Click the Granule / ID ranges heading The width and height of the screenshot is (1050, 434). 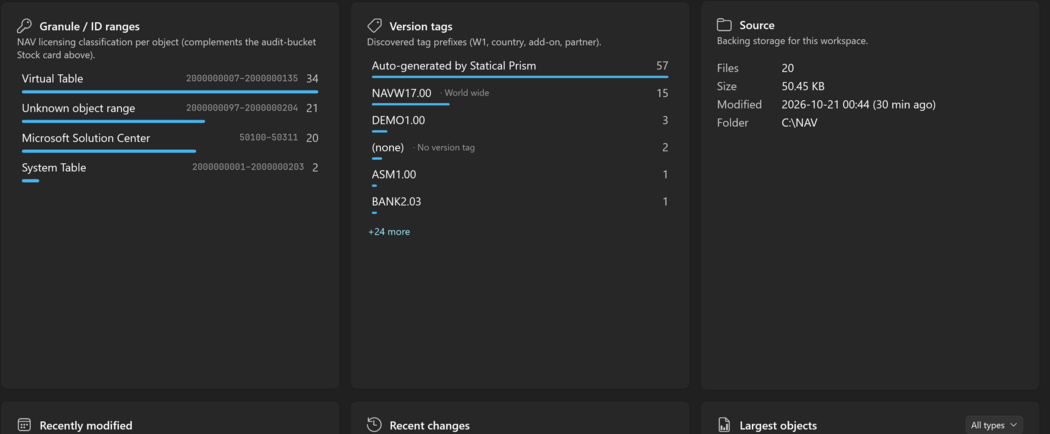(x=90, y=27)
